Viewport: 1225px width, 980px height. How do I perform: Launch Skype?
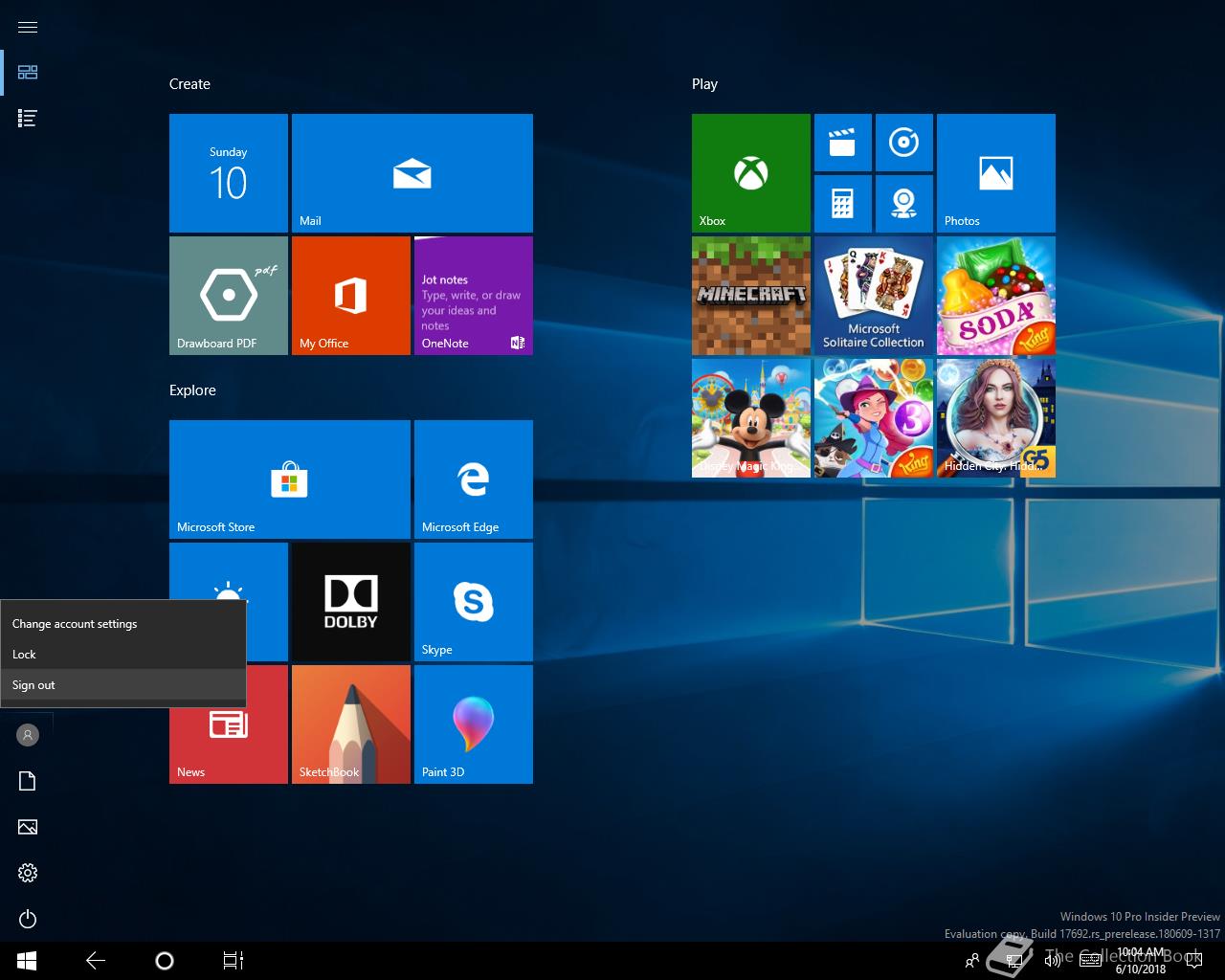coord(474,602)
